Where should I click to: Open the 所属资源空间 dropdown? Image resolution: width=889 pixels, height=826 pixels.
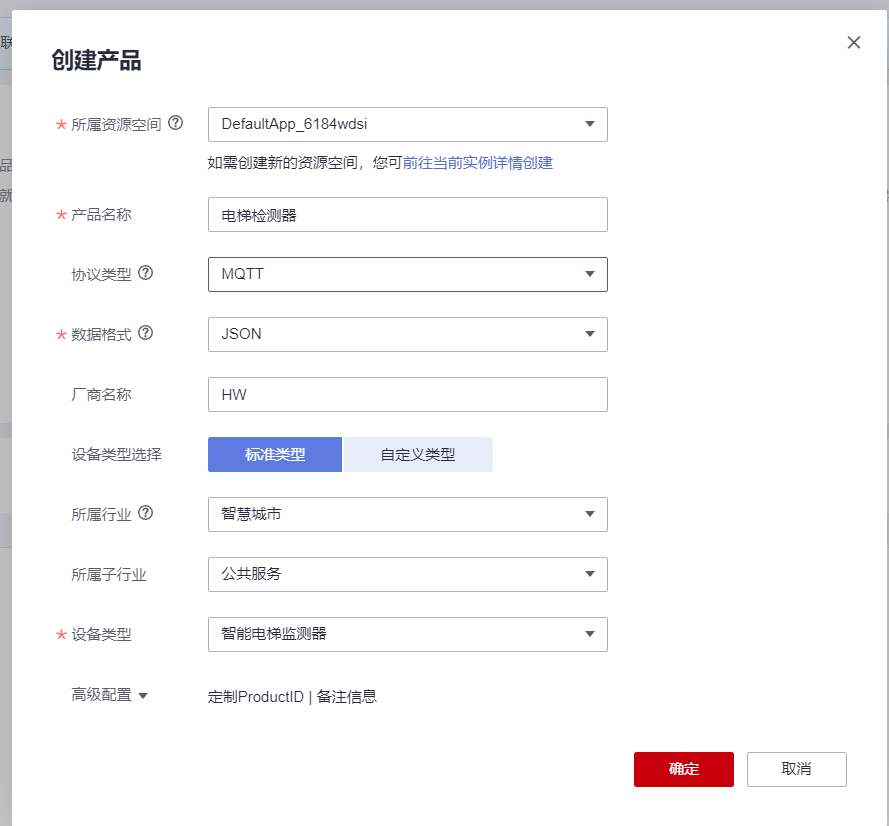[x=407, y=124]
